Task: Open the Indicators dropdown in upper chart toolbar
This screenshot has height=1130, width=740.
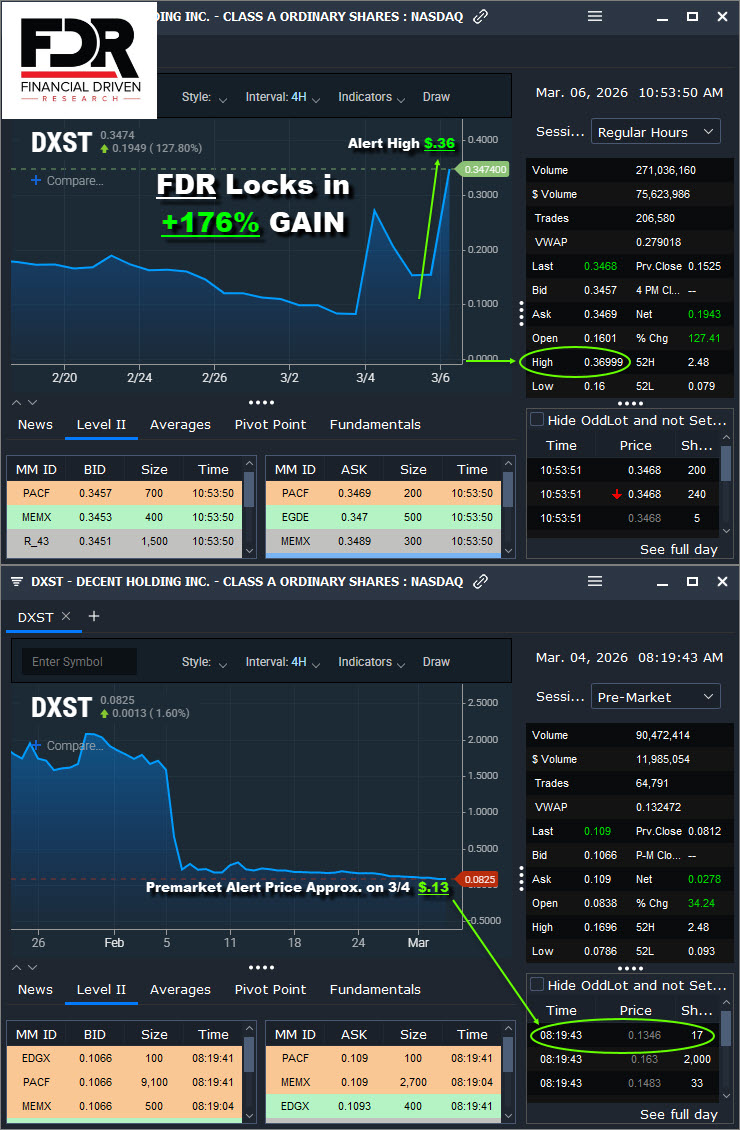Action: [x=371, y=97]
